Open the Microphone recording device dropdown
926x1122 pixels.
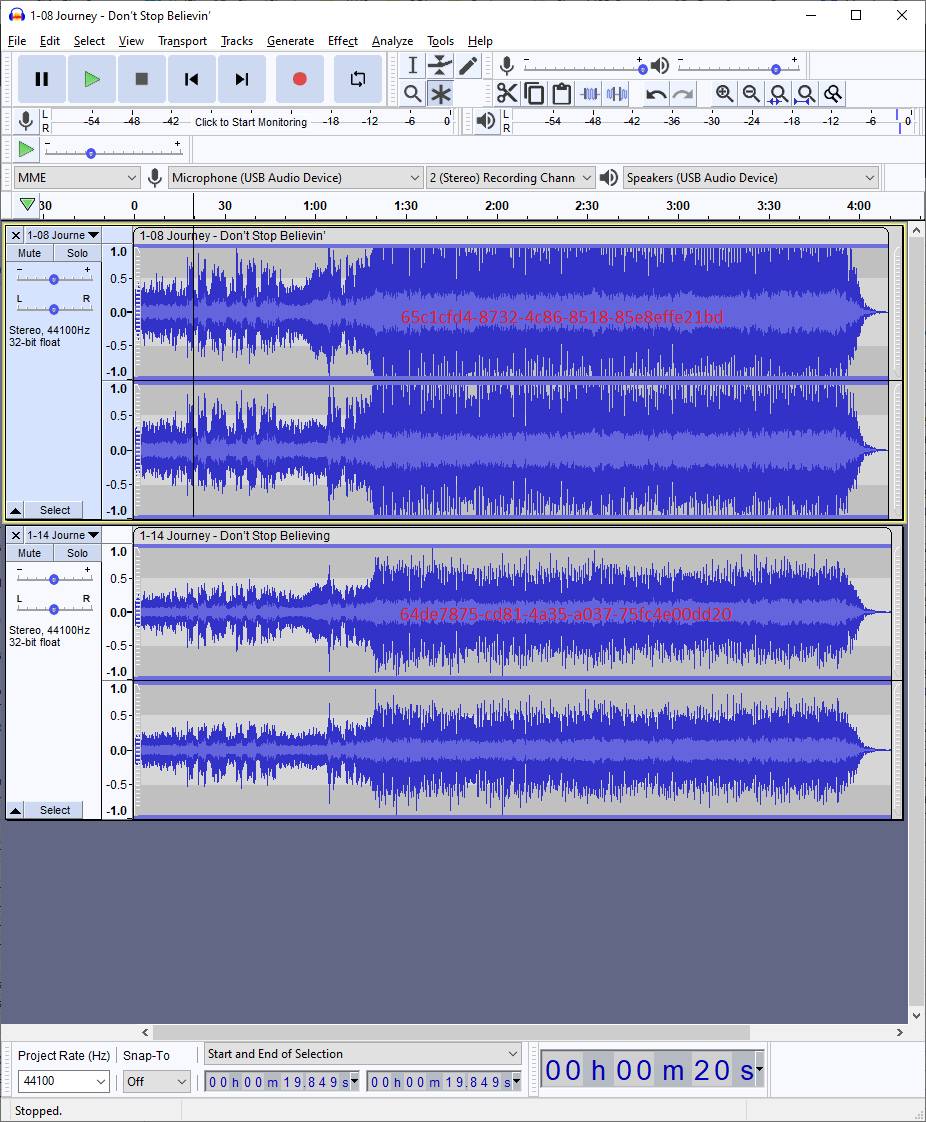[296, 177]
